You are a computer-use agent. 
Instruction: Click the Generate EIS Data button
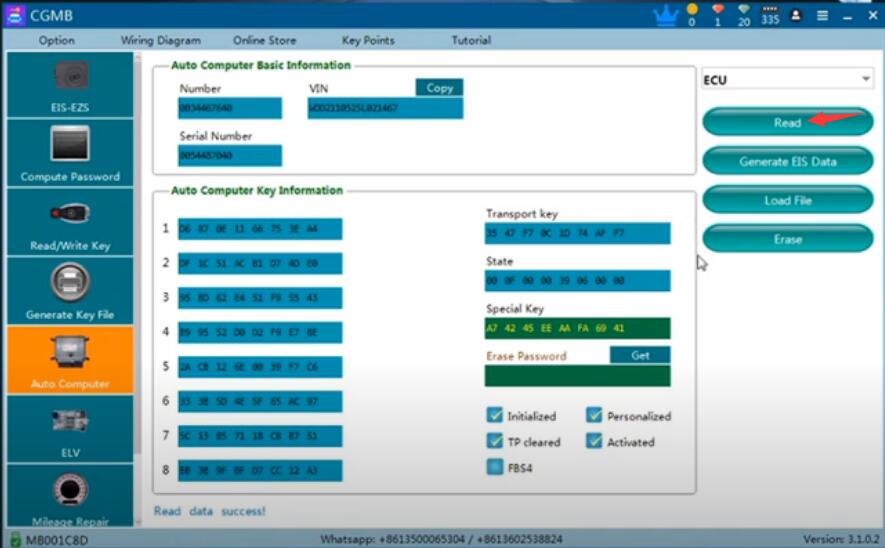coord(787,161)
